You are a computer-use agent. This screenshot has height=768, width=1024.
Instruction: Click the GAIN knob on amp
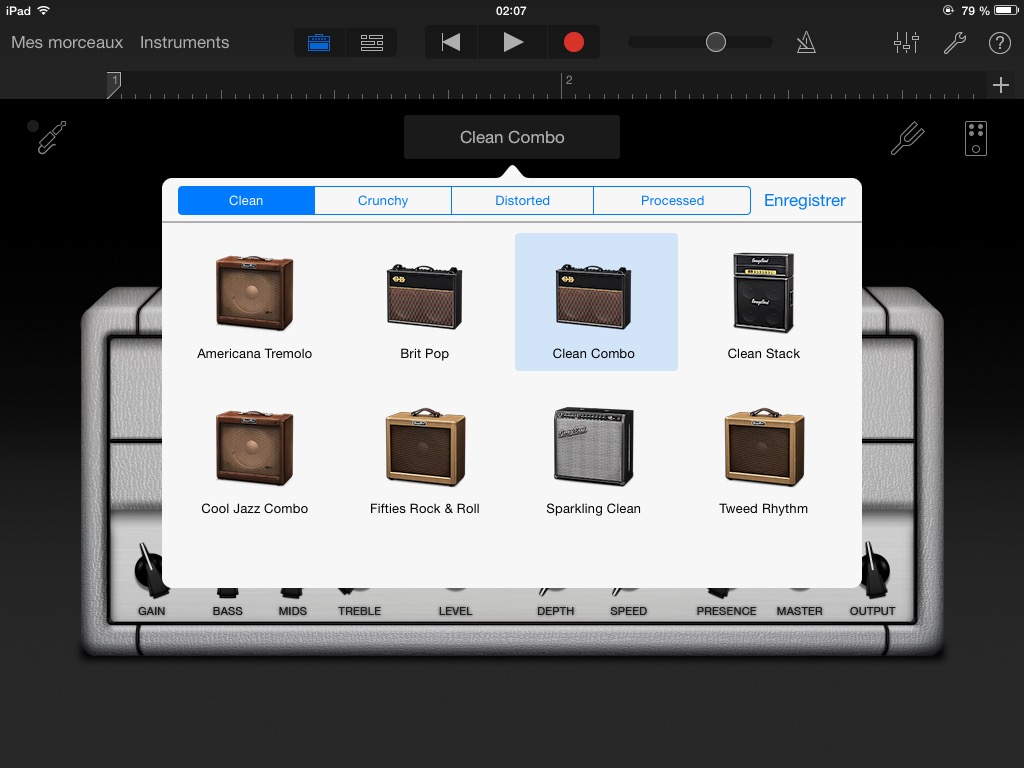pos(150,571)
